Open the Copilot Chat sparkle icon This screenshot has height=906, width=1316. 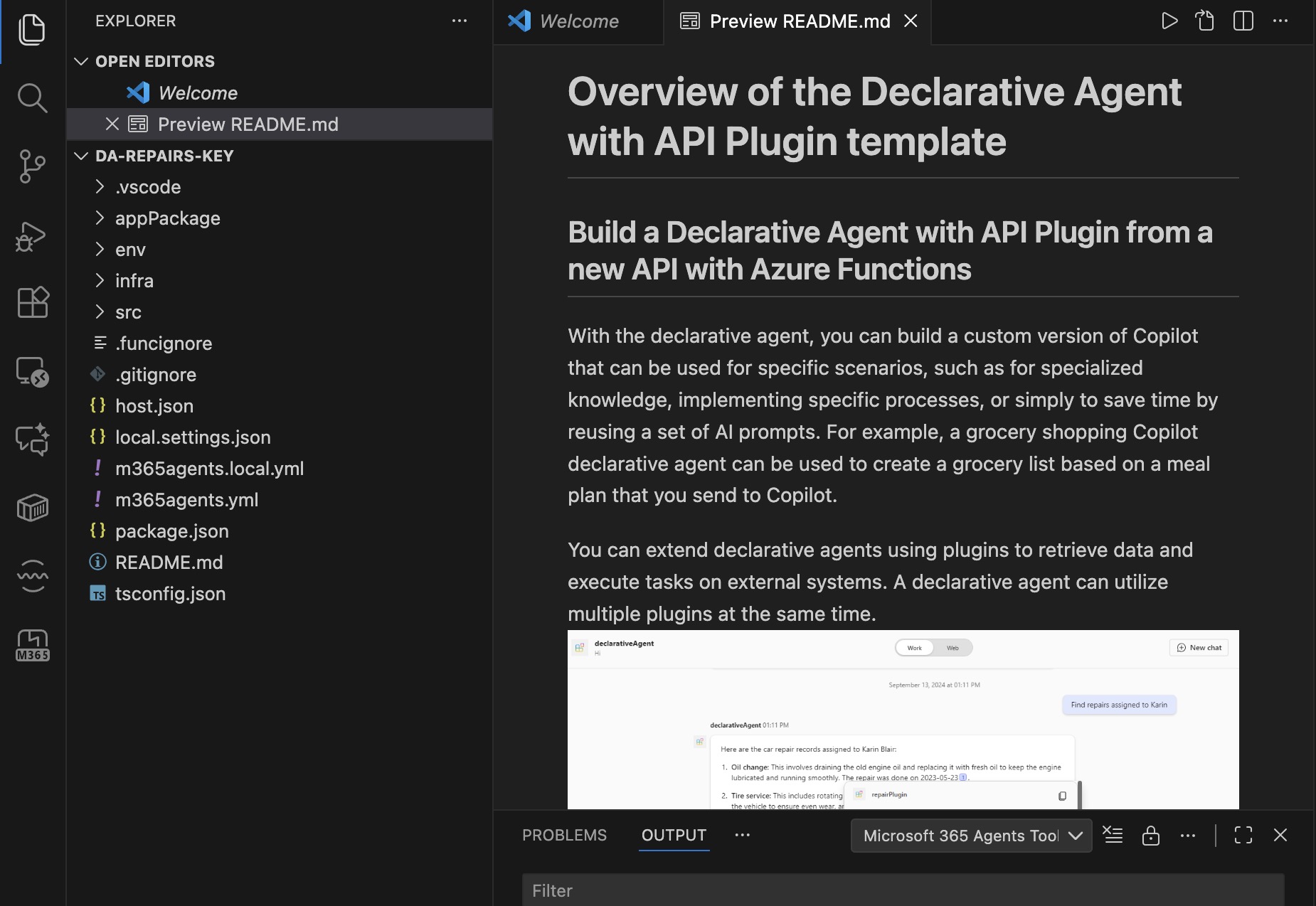tap(32, 439)
